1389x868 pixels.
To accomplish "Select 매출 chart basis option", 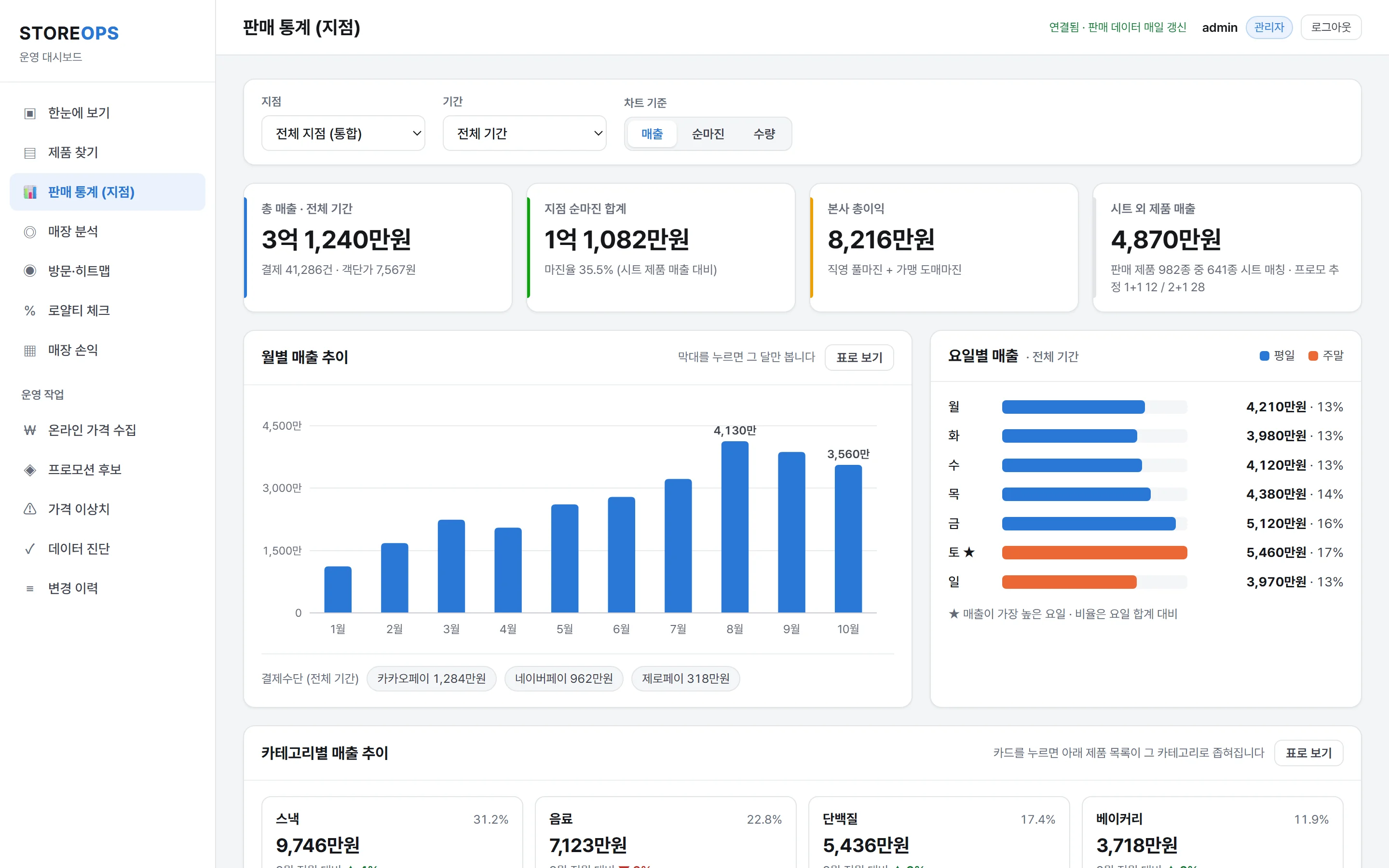I will pyautogui.click(x=652, y=134).
